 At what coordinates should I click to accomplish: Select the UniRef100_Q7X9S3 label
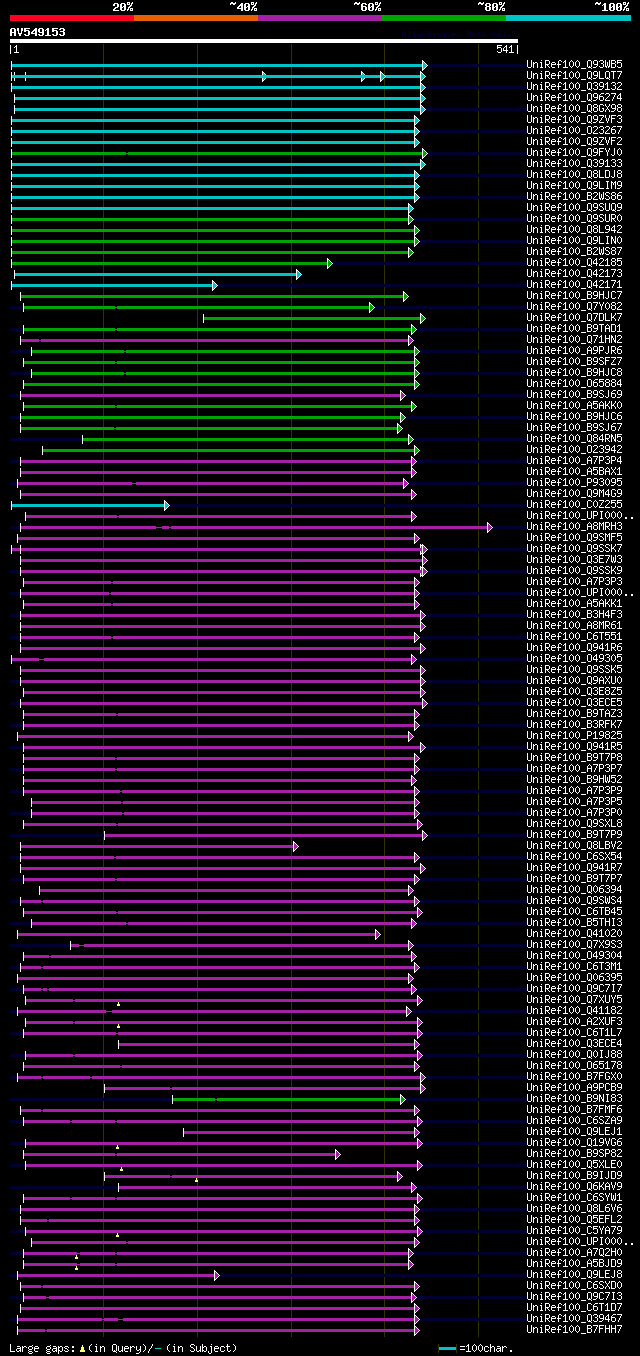tap(574, 945)
